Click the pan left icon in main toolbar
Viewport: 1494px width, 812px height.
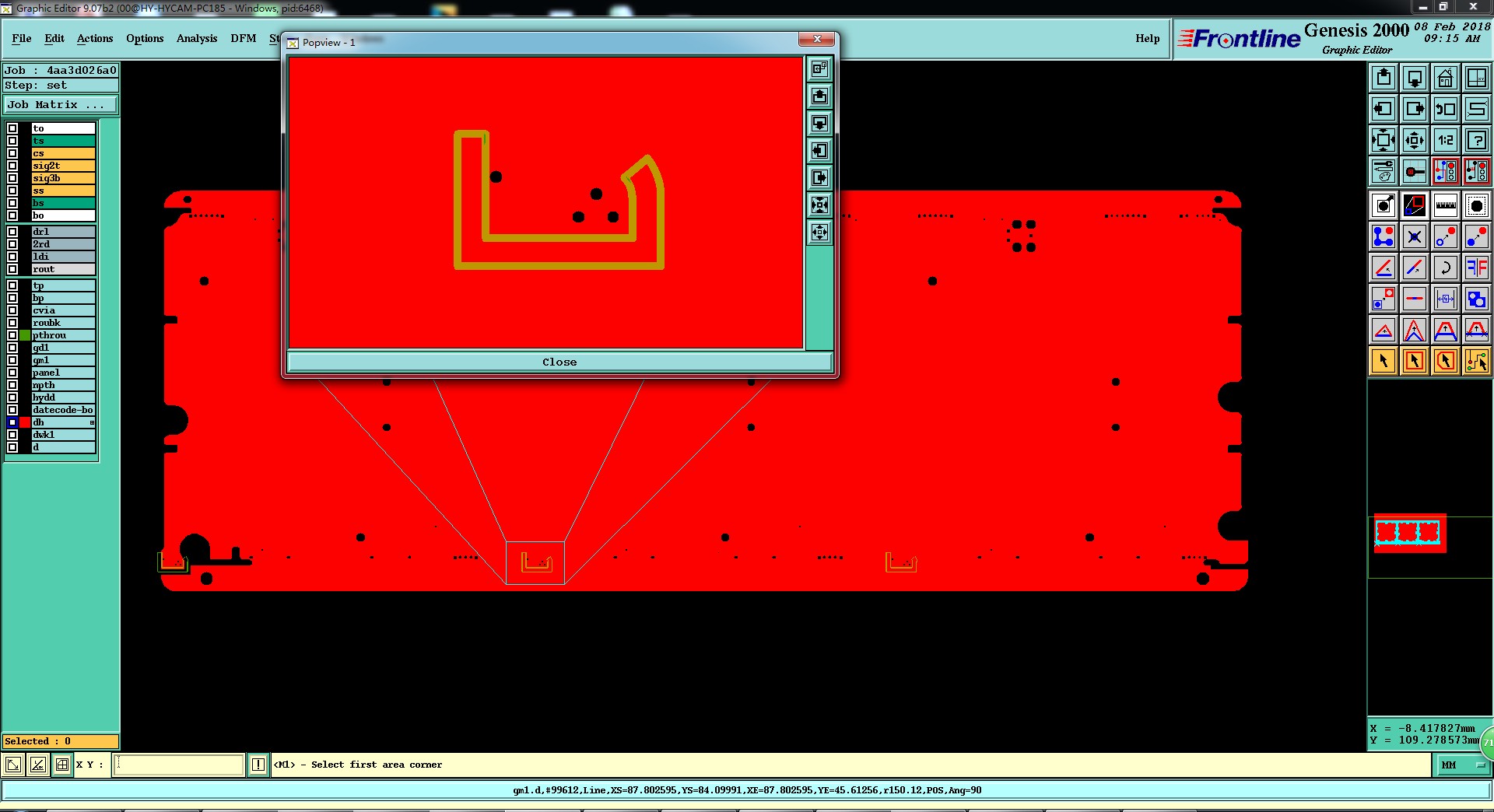click(x=1384, y=109)
